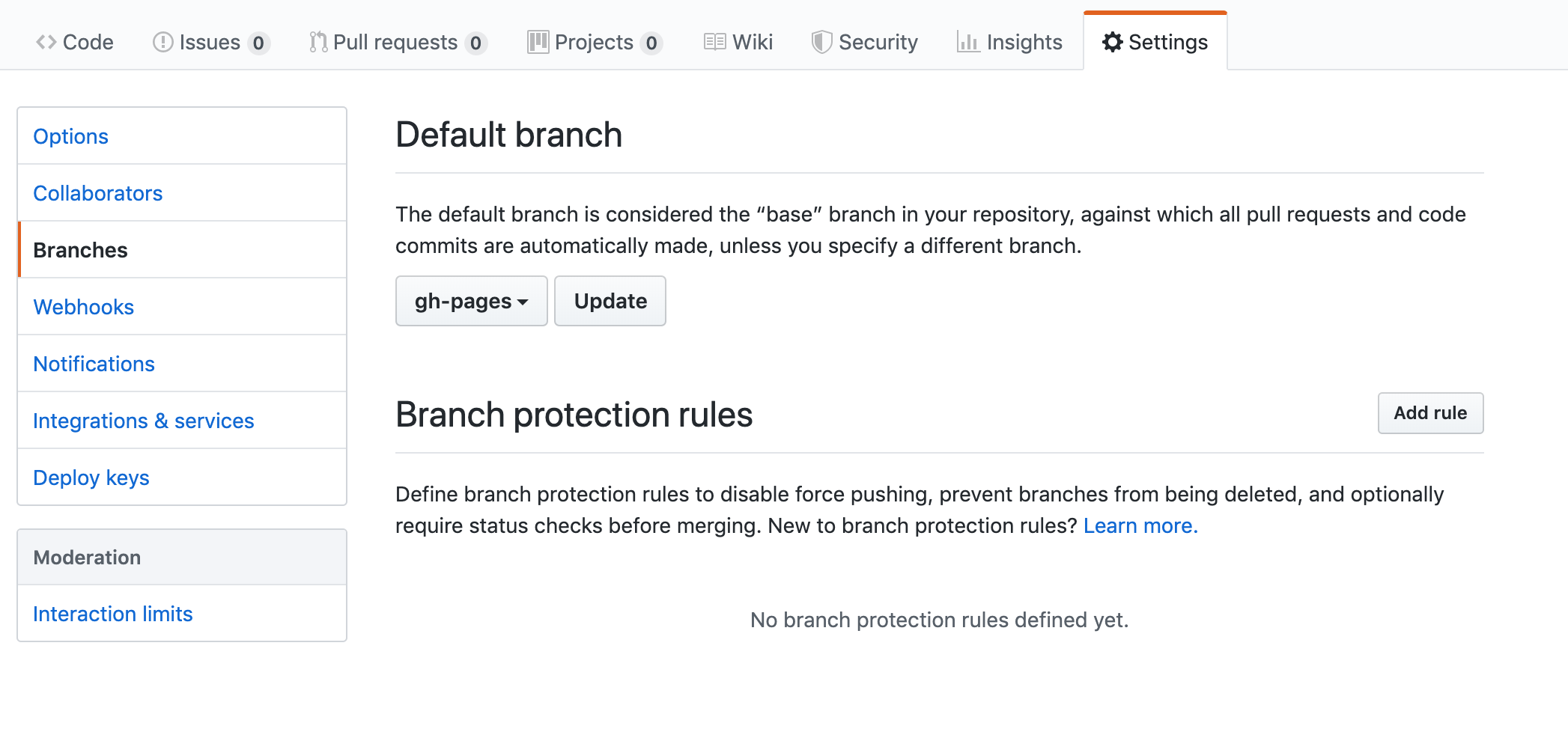
Task: Click the Projects board icon
Action: click(x=538, y=42)
